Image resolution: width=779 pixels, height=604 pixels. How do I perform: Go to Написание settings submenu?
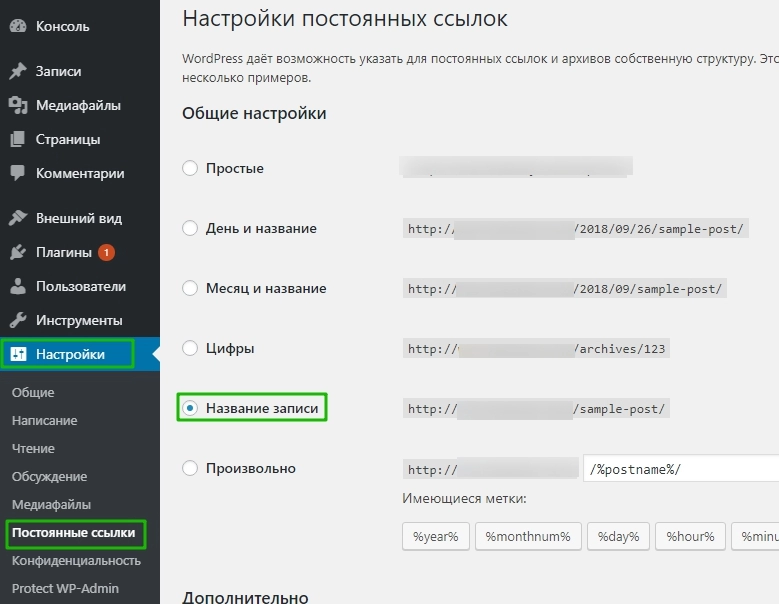[x=45, y=421]
